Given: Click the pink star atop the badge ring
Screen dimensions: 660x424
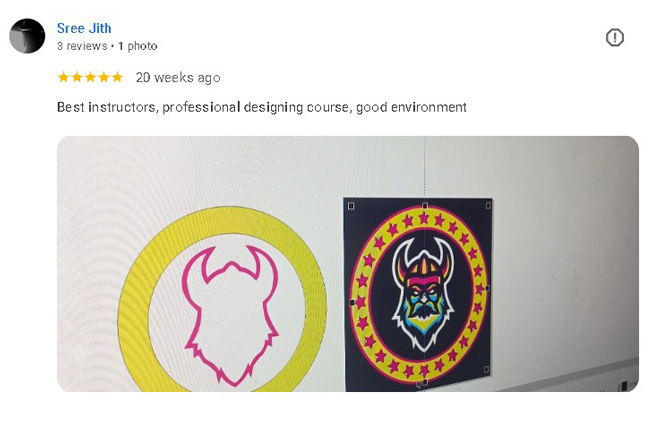Looking at the screenshot, I should (424, 218).
